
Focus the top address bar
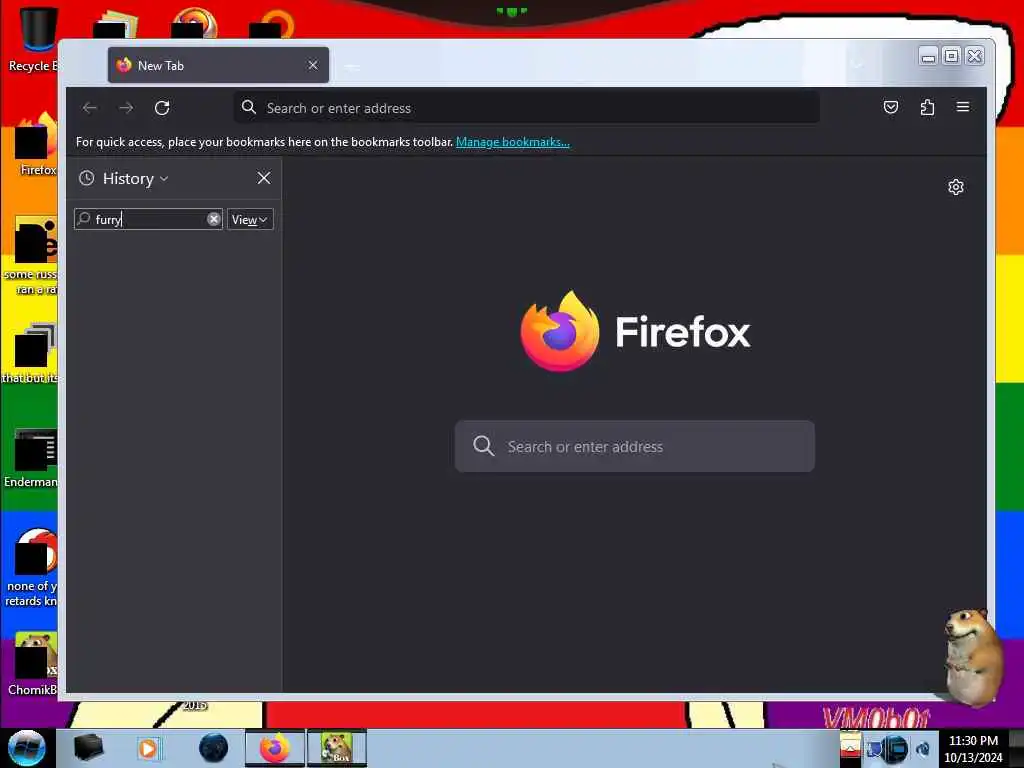click(526, 108)
